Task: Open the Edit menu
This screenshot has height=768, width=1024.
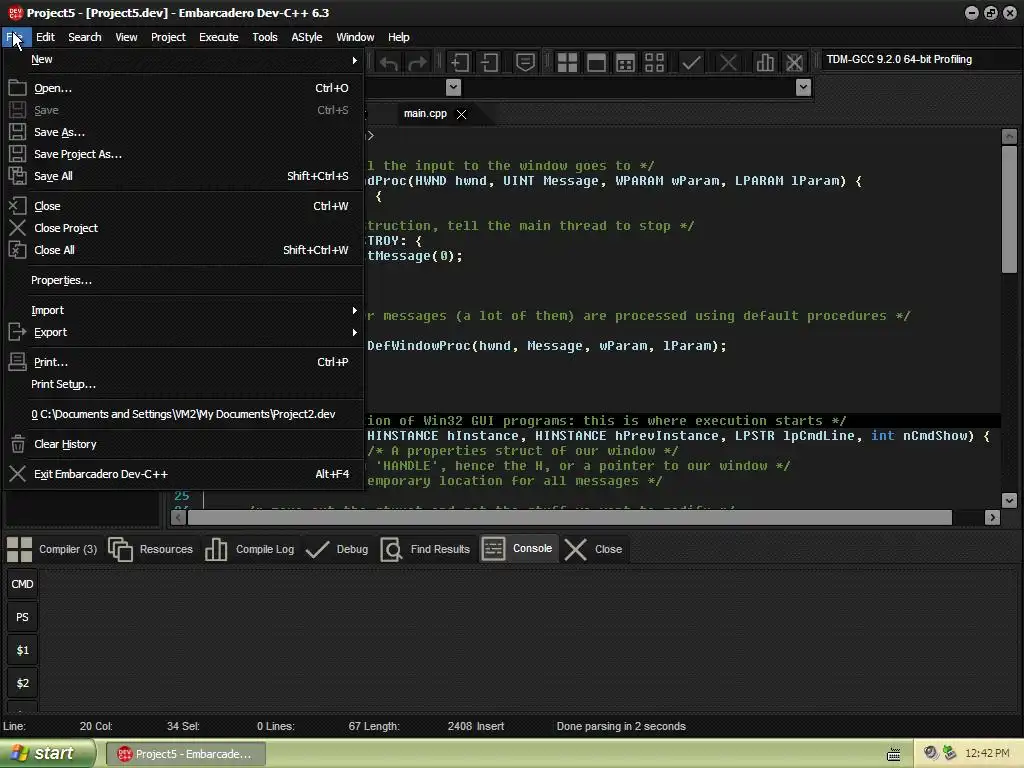Action: pyautogui.click(x=45, y=37)
